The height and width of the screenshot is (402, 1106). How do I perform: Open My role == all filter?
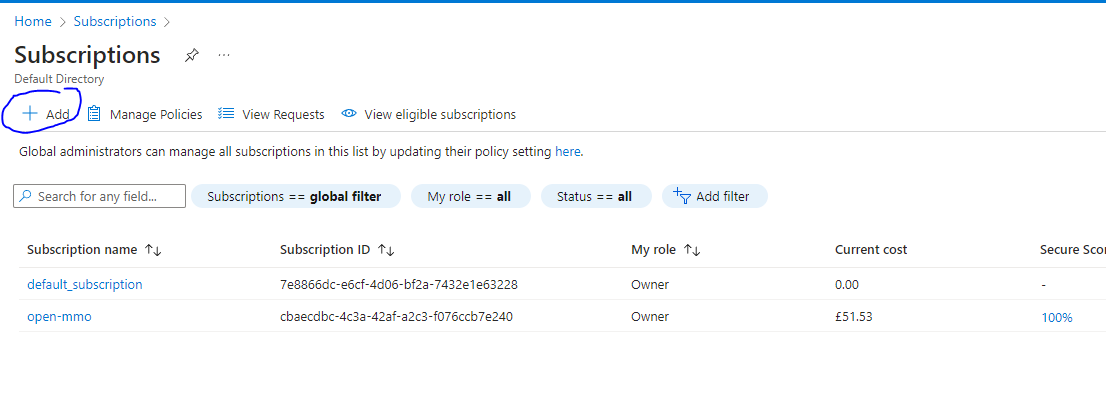[x=470, y=197]
